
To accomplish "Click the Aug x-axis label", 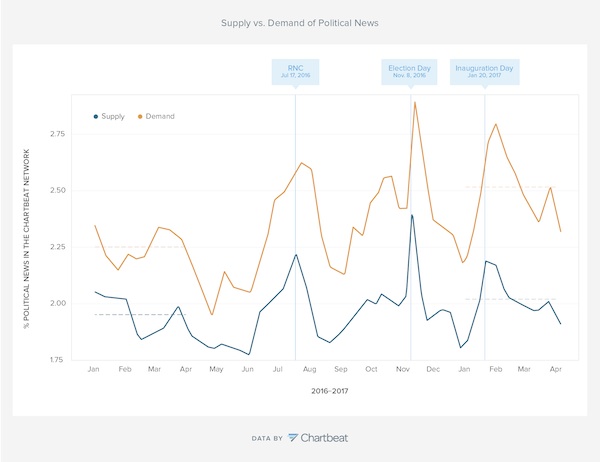I will 309,369.
